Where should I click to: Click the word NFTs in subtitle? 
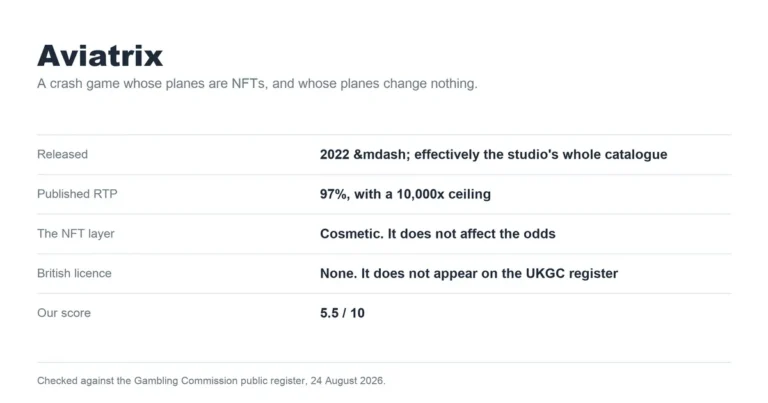[249, 84]
